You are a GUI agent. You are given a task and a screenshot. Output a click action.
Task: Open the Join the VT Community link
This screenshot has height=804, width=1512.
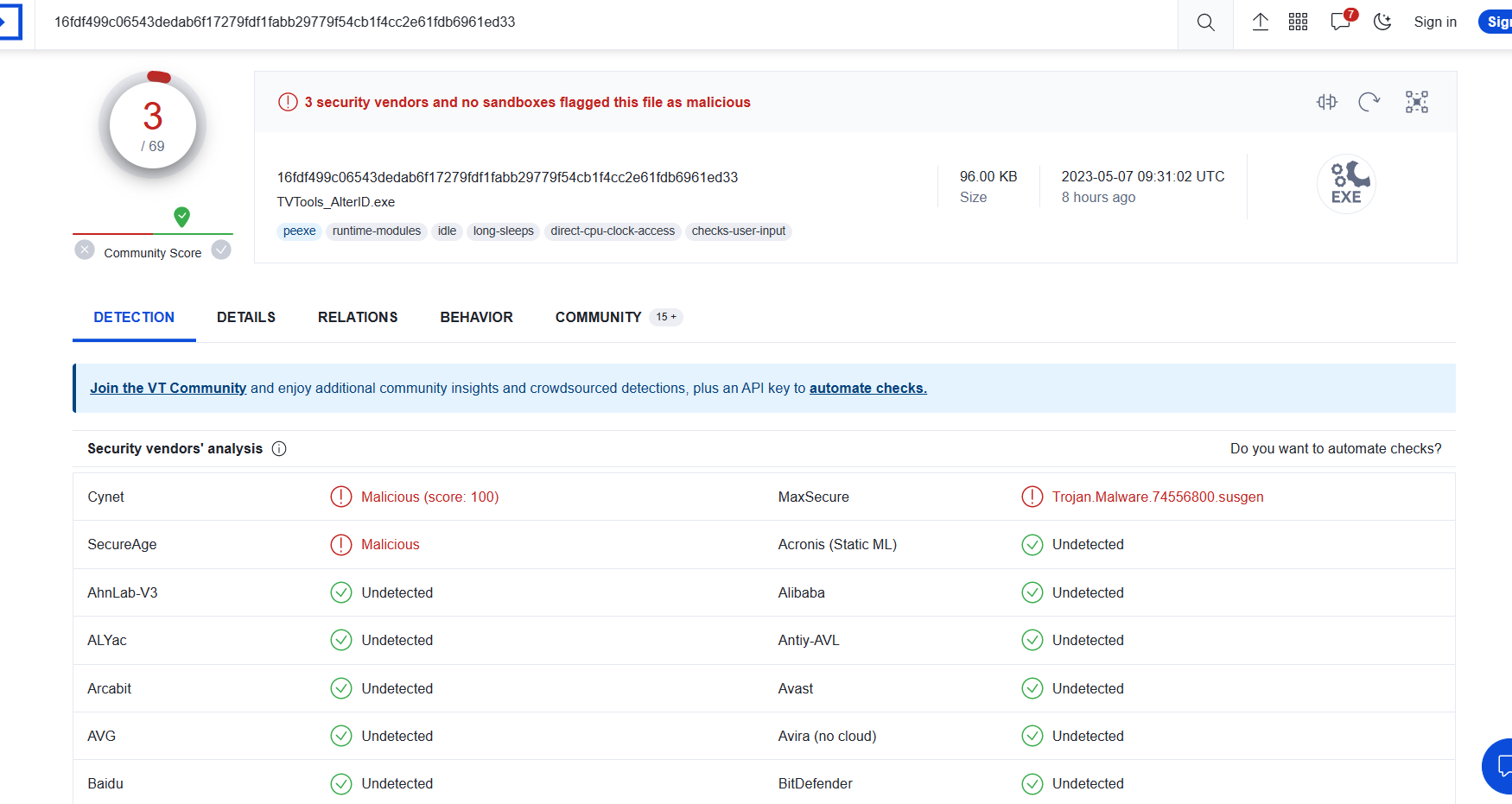(168, 388)
